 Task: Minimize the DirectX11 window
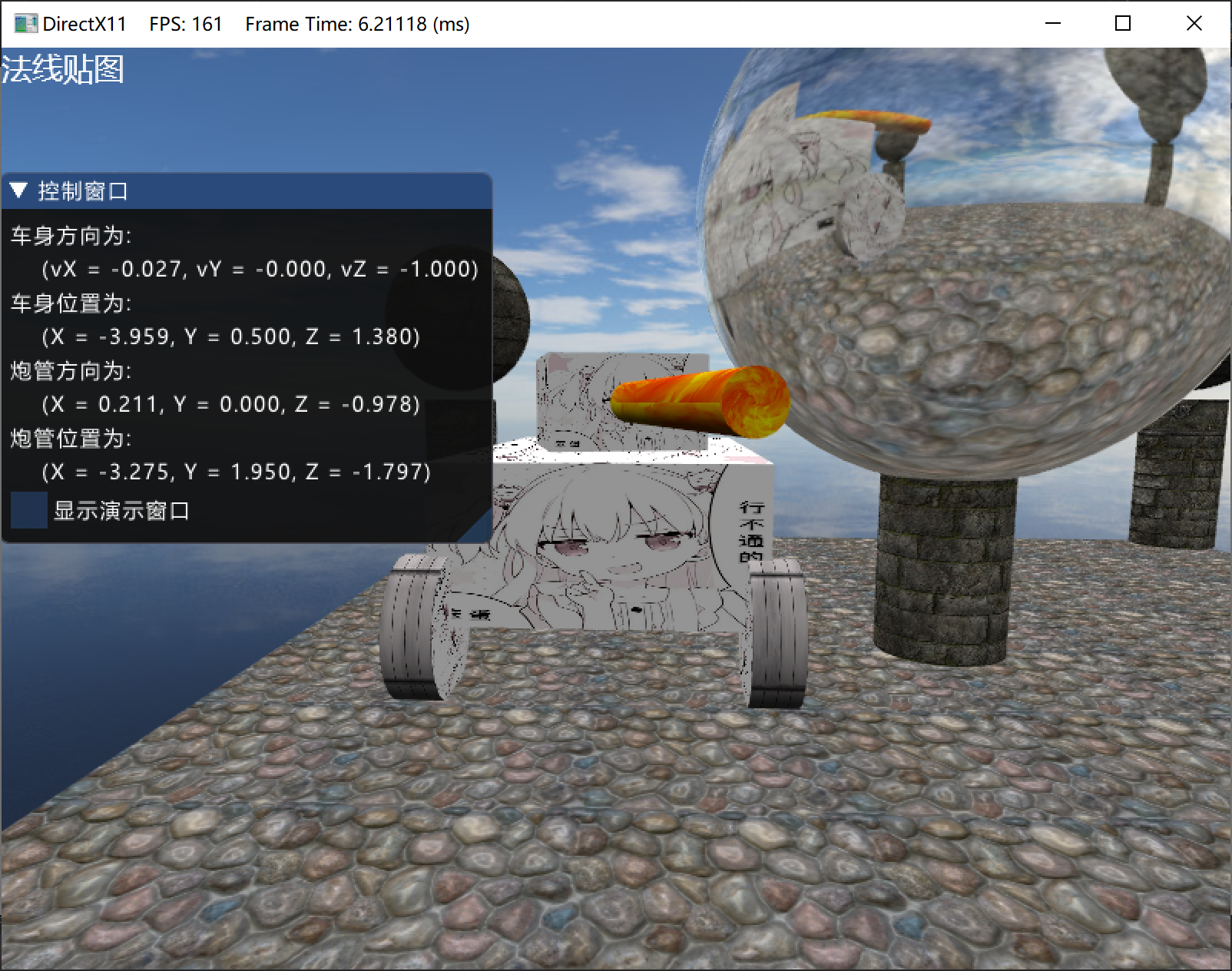pos(1053,24)
